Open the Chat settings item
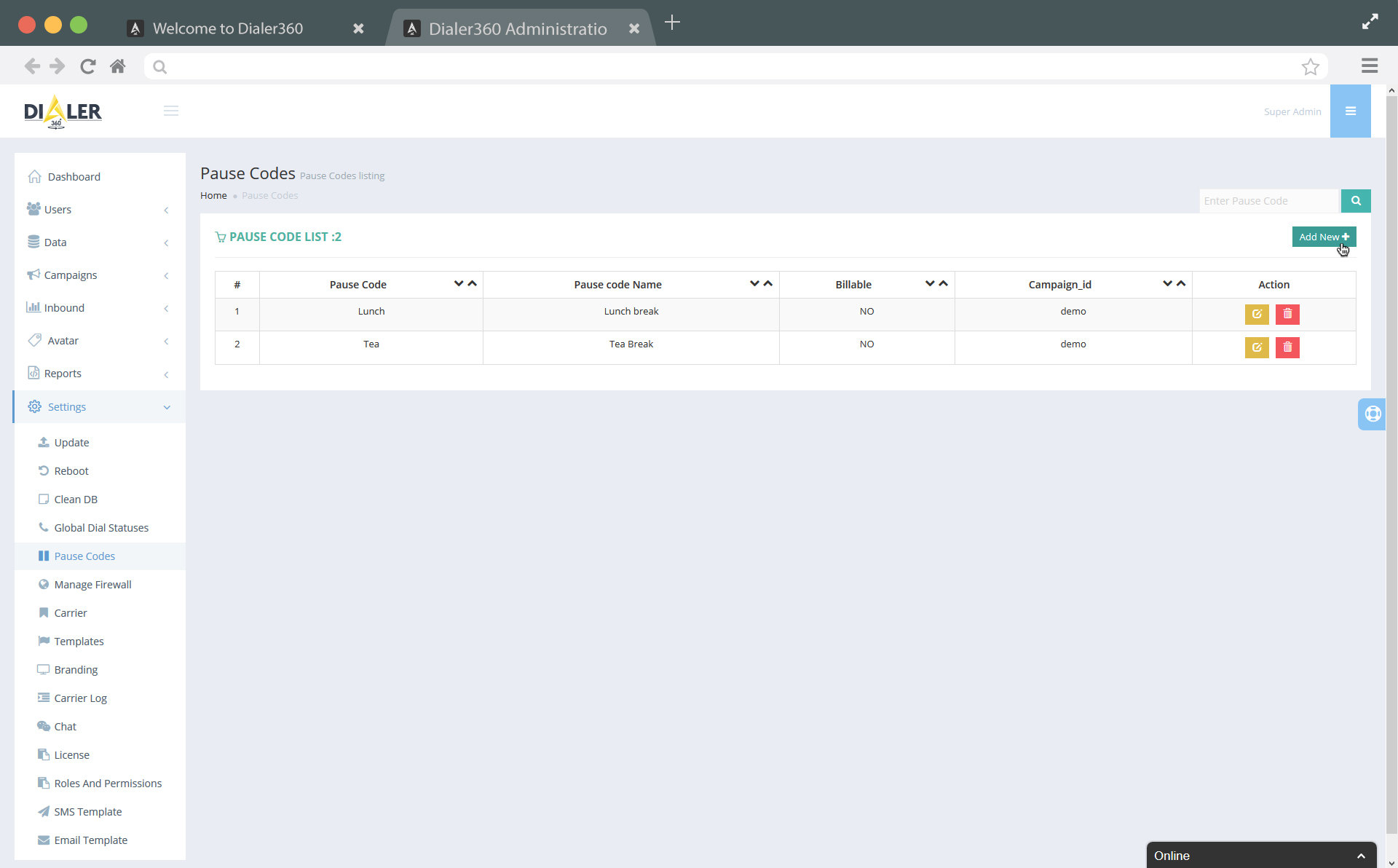 click(x=65, y=726)
